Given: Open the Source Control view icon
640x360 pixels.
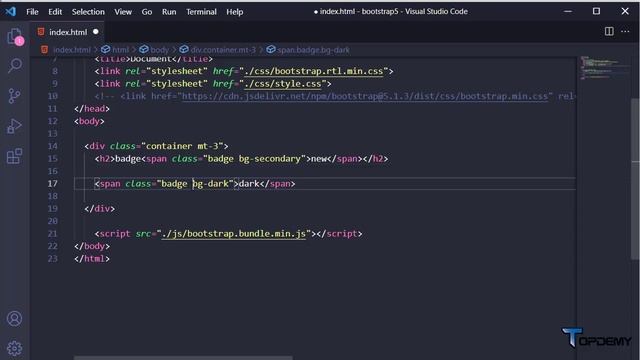Looking at the screenshot, I should pyautogui.click(x=15, y=96).
